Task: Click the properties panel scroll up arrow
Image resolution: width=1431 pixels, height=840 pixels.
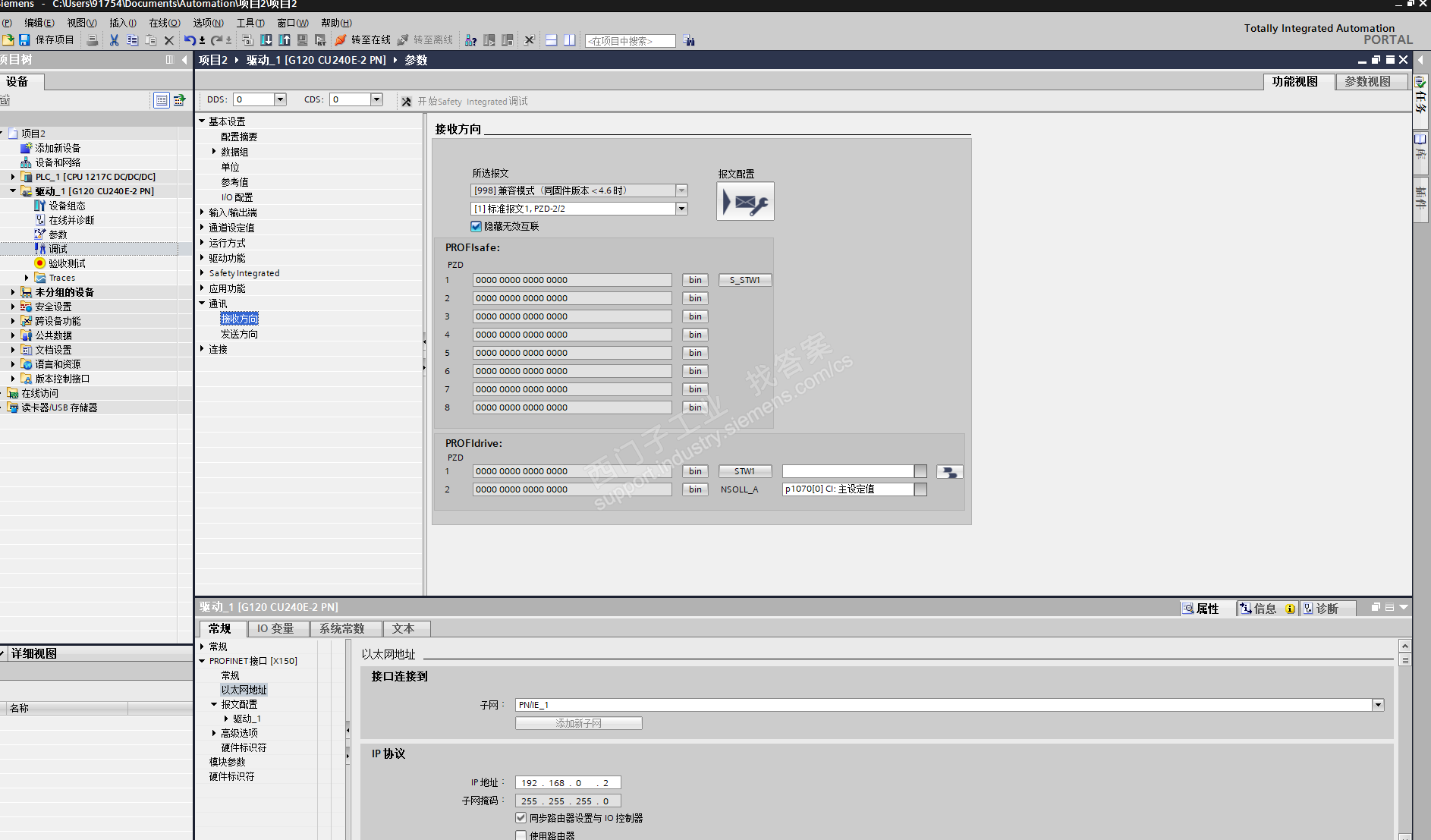Action: coord(1405,646)
